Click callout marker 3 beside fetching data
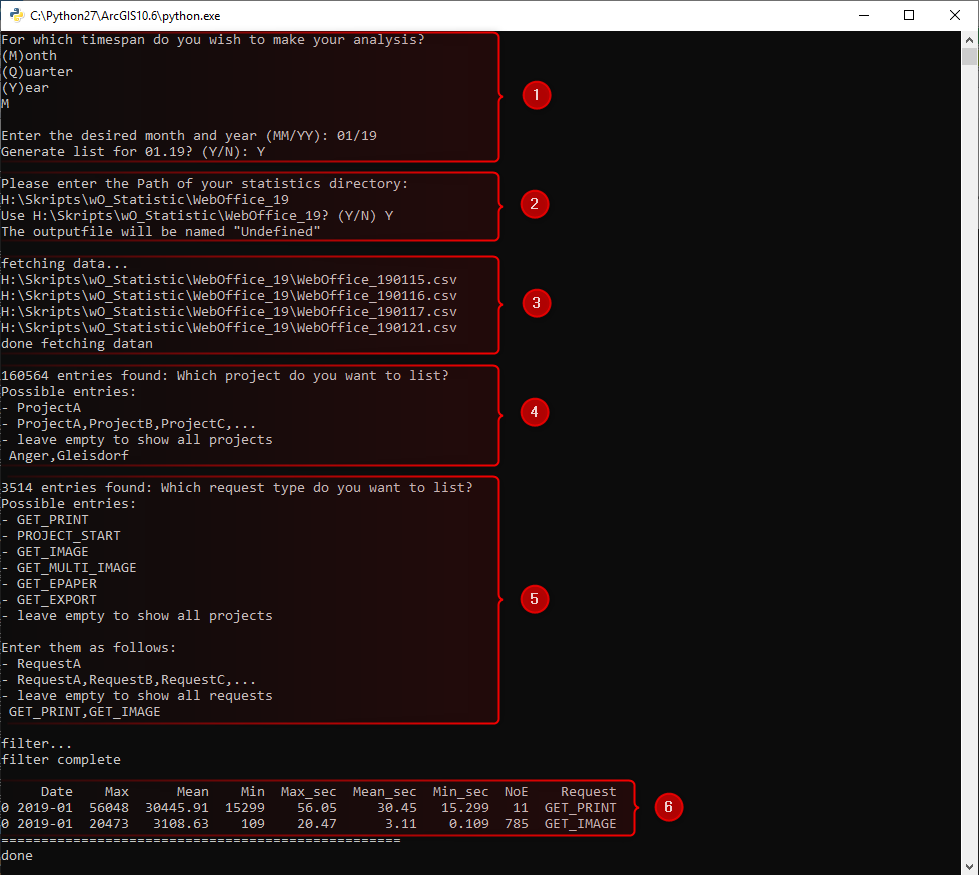The image size is (979, 875). pos(536,303)
